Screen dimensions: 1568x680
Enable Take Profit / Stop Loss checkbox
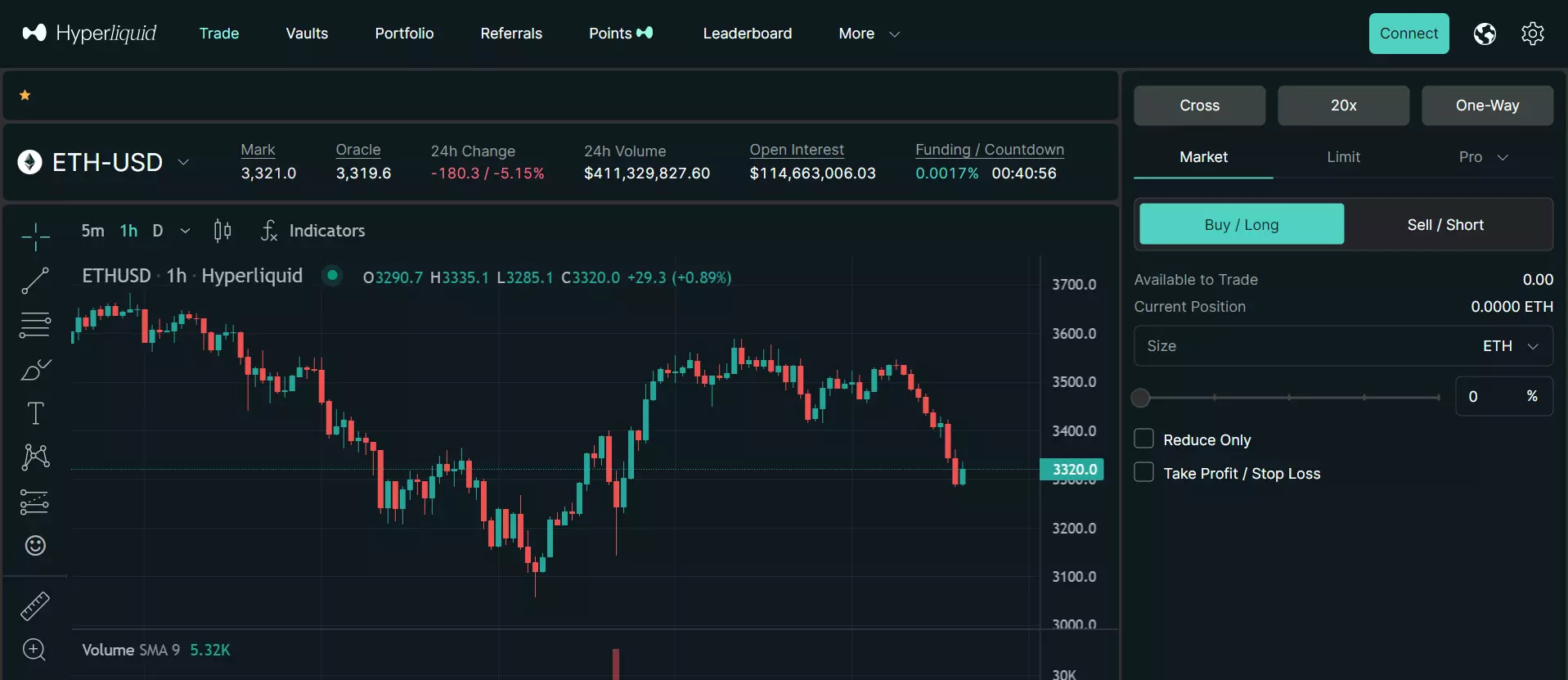click(1143, 472)
